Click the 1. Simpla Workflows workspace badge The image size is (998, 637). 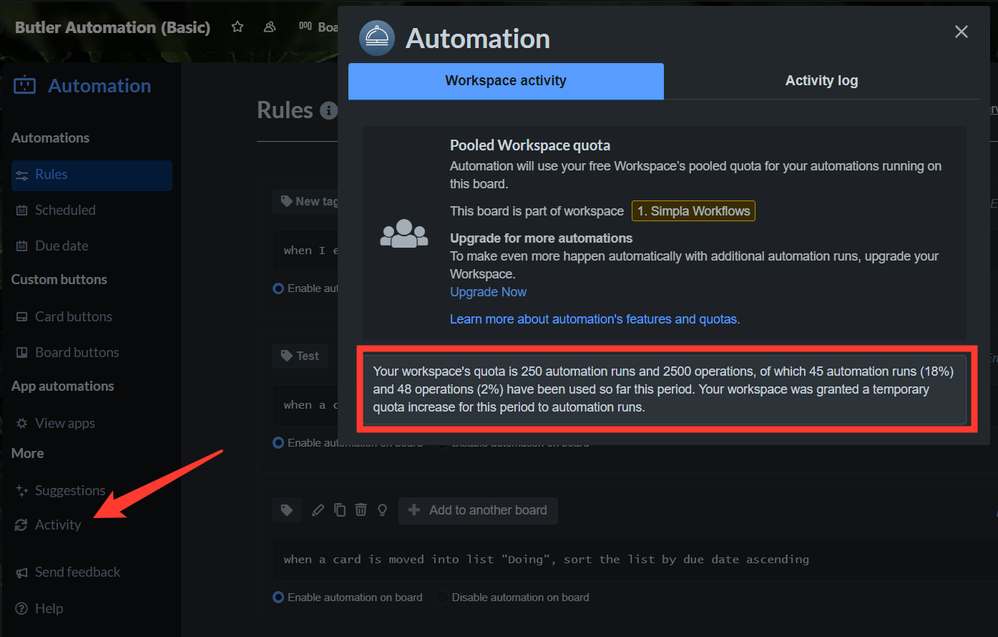pyautogui.click(x=693, y=211)
